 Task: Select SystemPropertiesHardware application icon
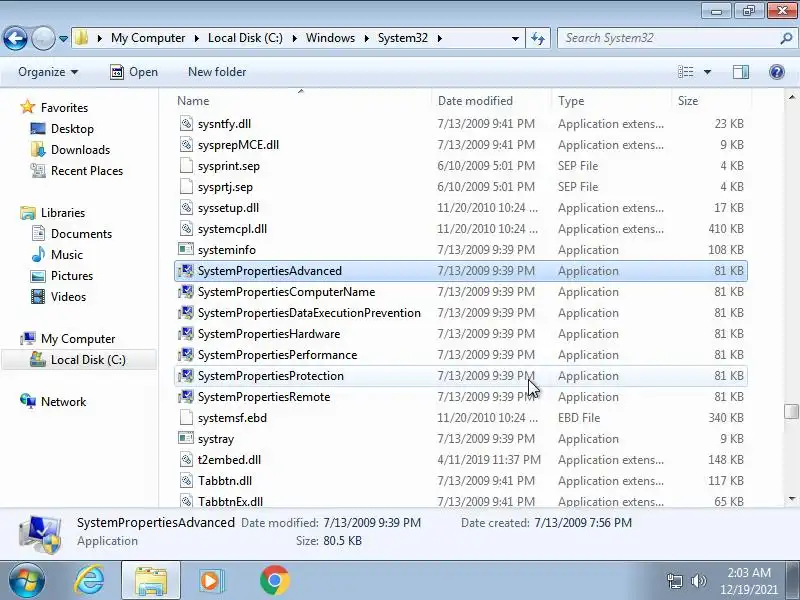click(186, 334)
